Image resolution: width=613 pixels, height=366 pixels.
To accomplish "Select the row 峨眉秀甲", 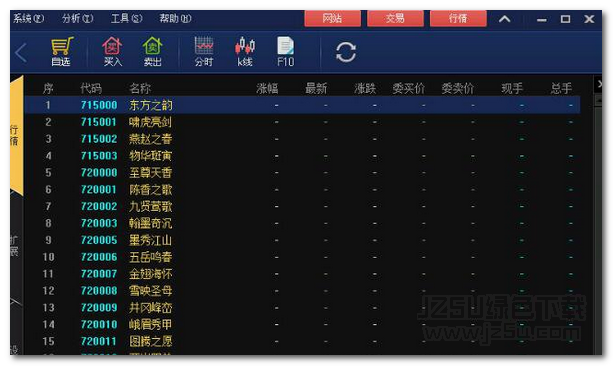I will tap(302, 325).
